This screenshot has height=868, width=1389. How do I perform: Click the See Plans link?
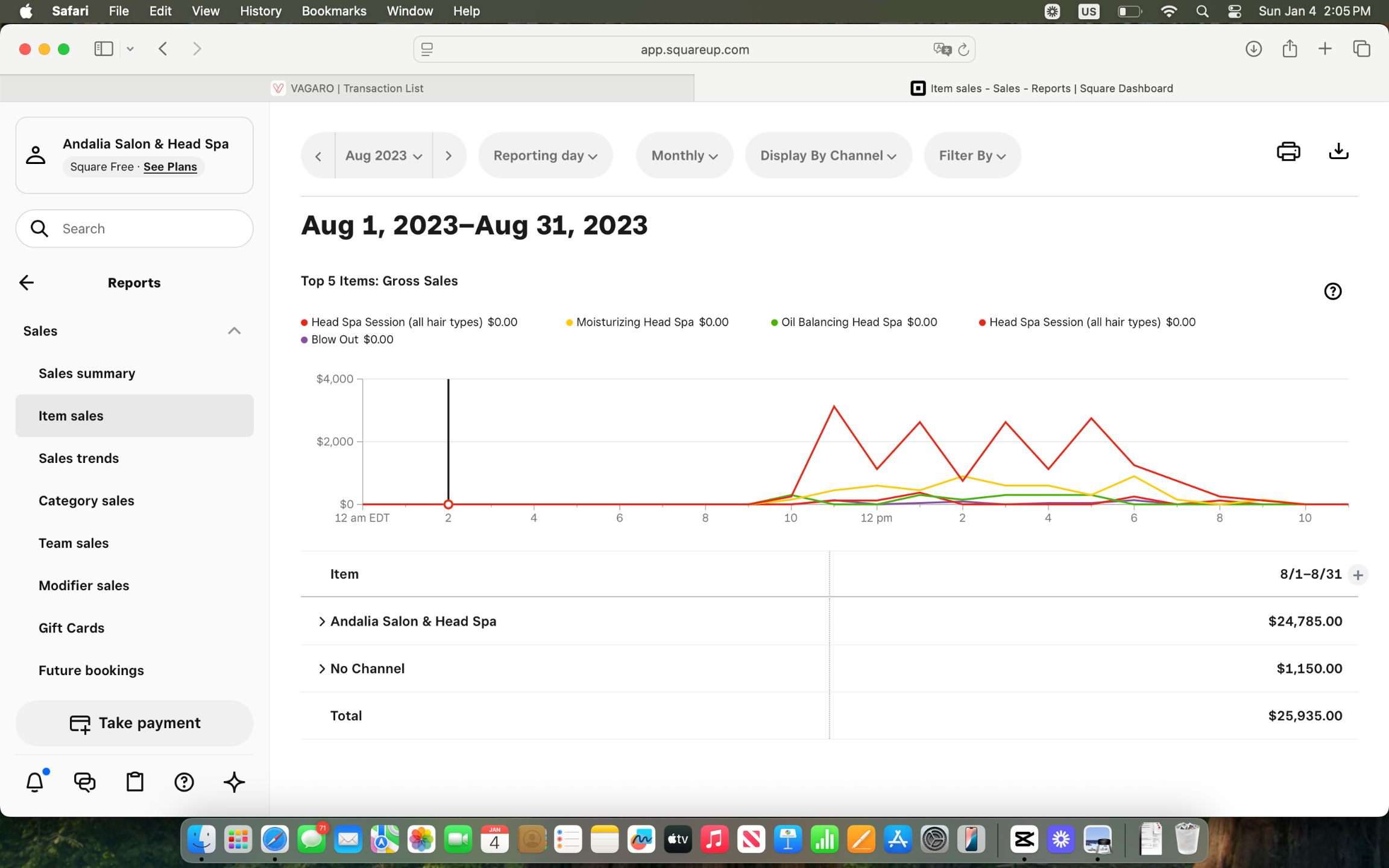pyautogui.click(x=170, y=167)
